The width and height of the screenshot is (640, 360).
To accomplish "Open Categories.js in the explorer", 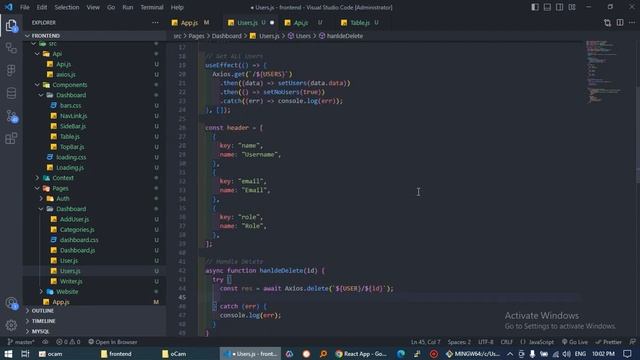I will pyautogui.click(x=77, y=230).
